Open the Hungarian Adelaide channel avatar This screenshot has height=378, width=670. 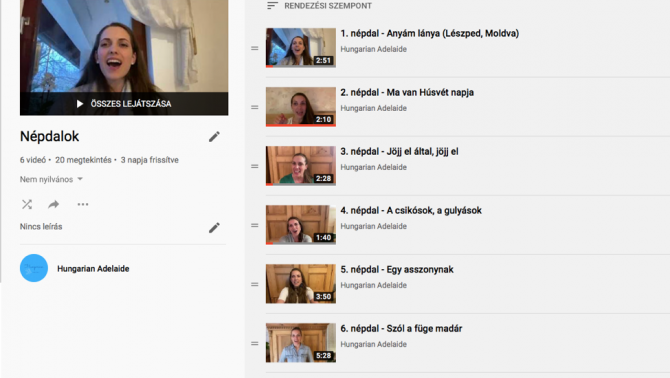[x=34, y=268]
